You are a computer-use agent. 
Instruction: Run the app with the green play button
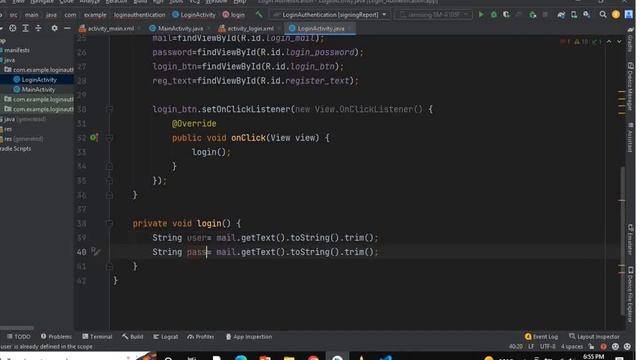click(481, 15)
